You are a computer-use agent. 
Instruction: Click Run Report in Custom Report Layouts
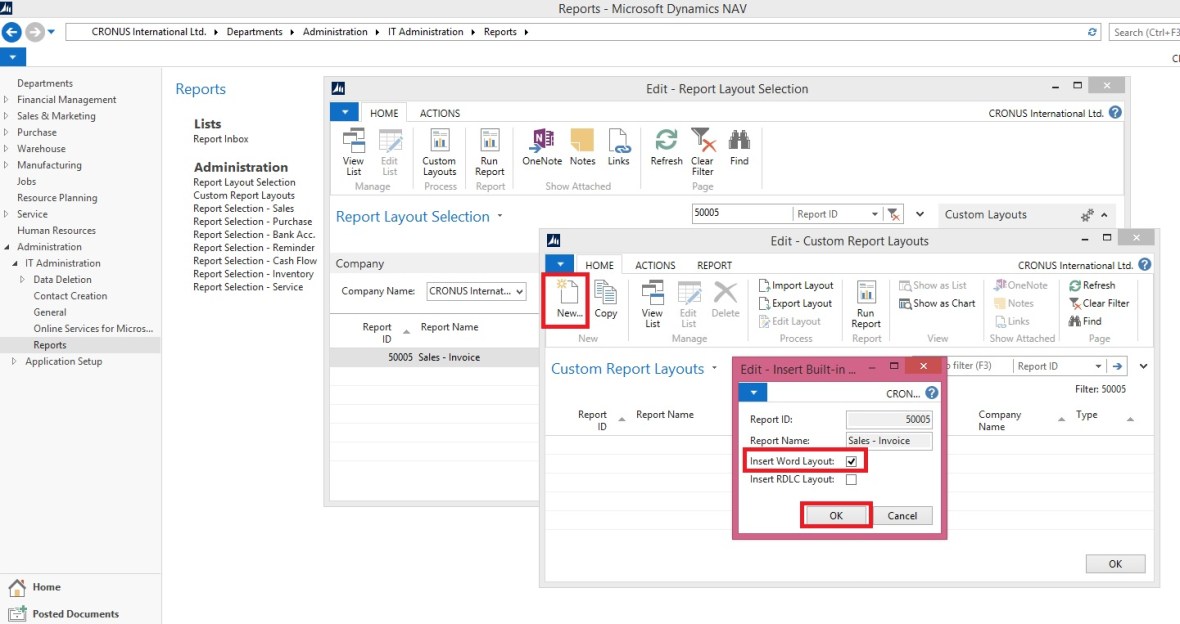[x=866, y=302]
